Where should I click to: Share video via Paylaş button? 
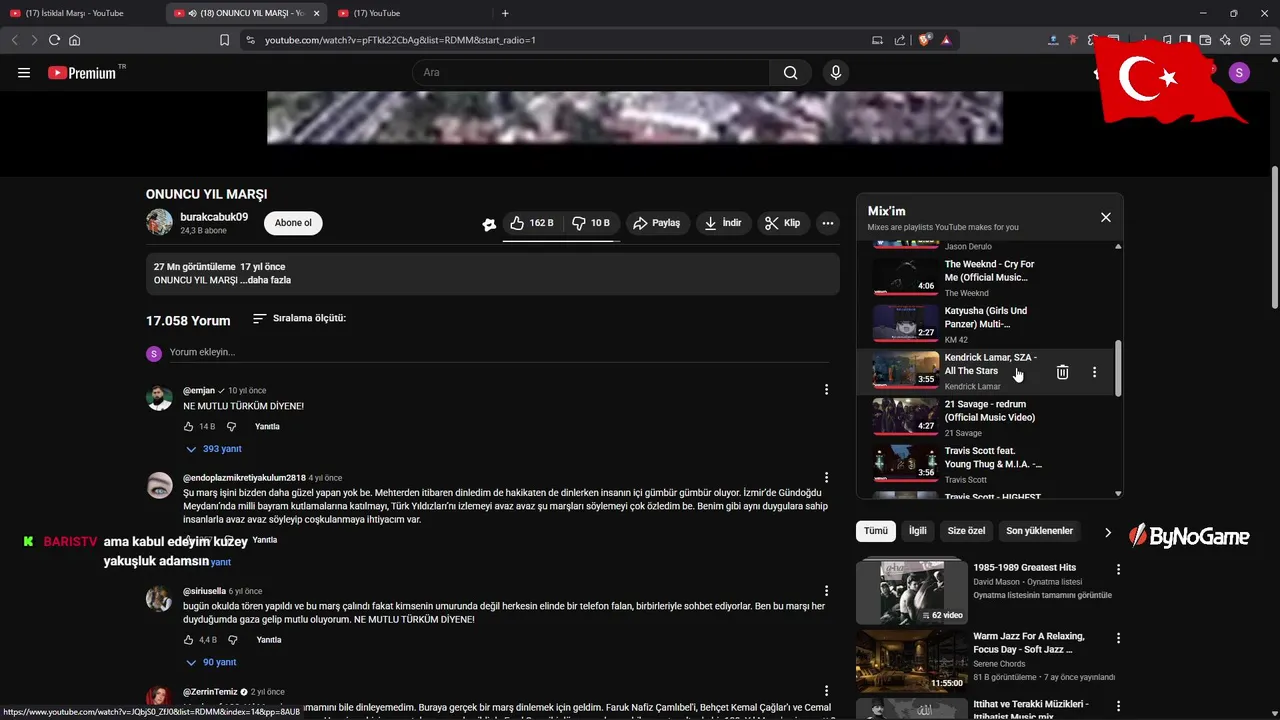(657, 223)
